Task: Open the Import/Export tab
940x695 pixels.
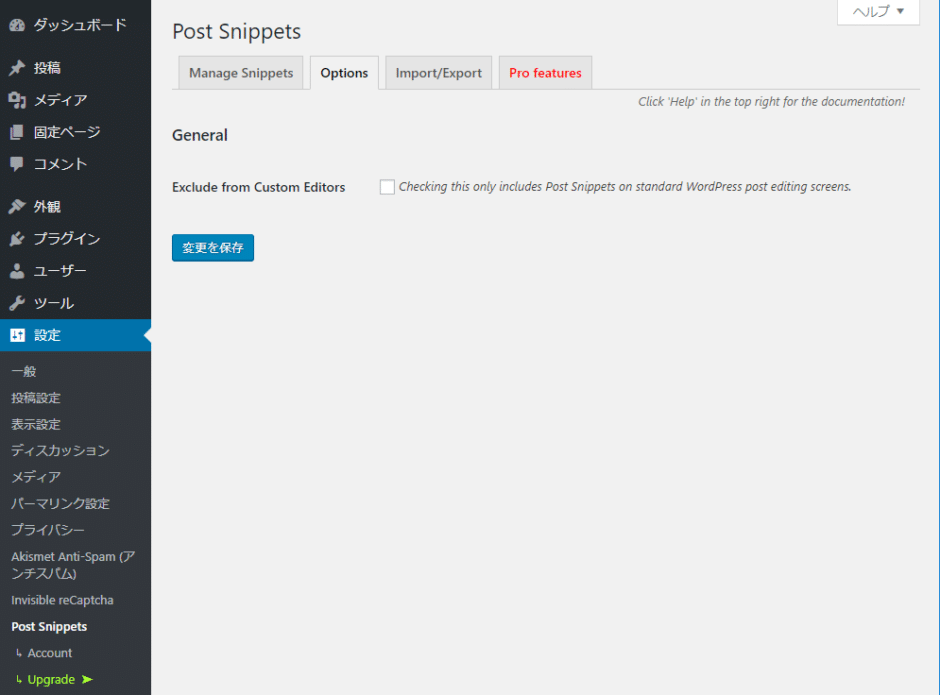Action: tap(438, 73)
